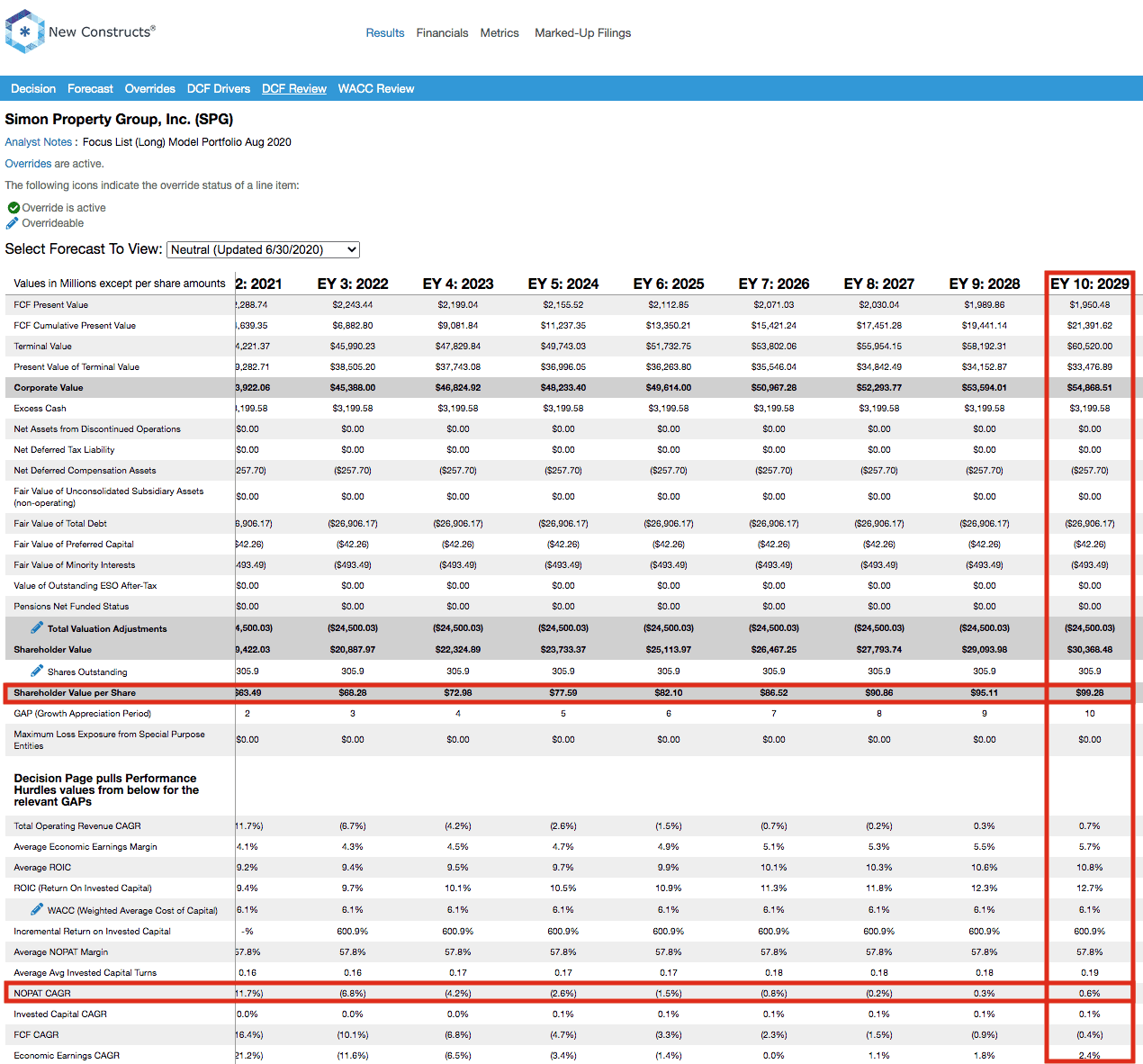This screenshot has height=1064, width=1143.
Task: Click the 'Incremental Return on Invested Capital' label
Action: point(92,932)
